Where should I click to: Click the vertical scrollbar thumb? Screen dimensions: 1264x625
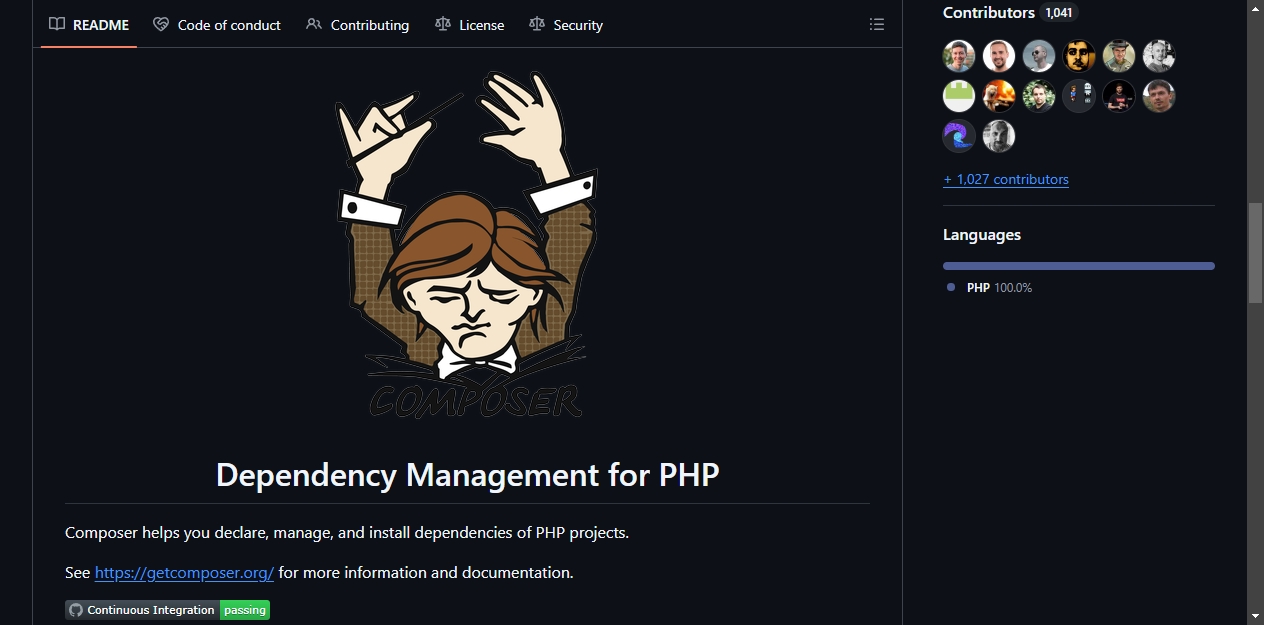[1255, 253]
